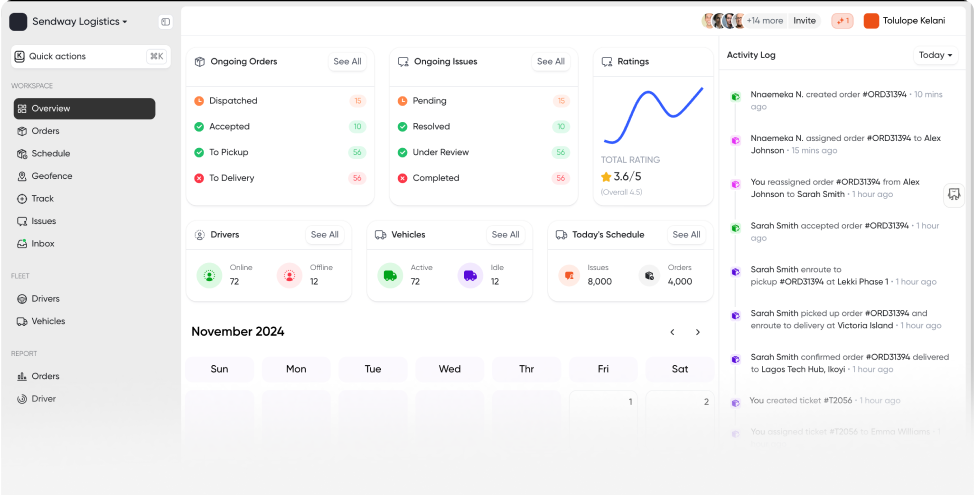Viewport: 974px width, 495px height.
Task: Click the Under Review issues row
Action: click(484, 152)
